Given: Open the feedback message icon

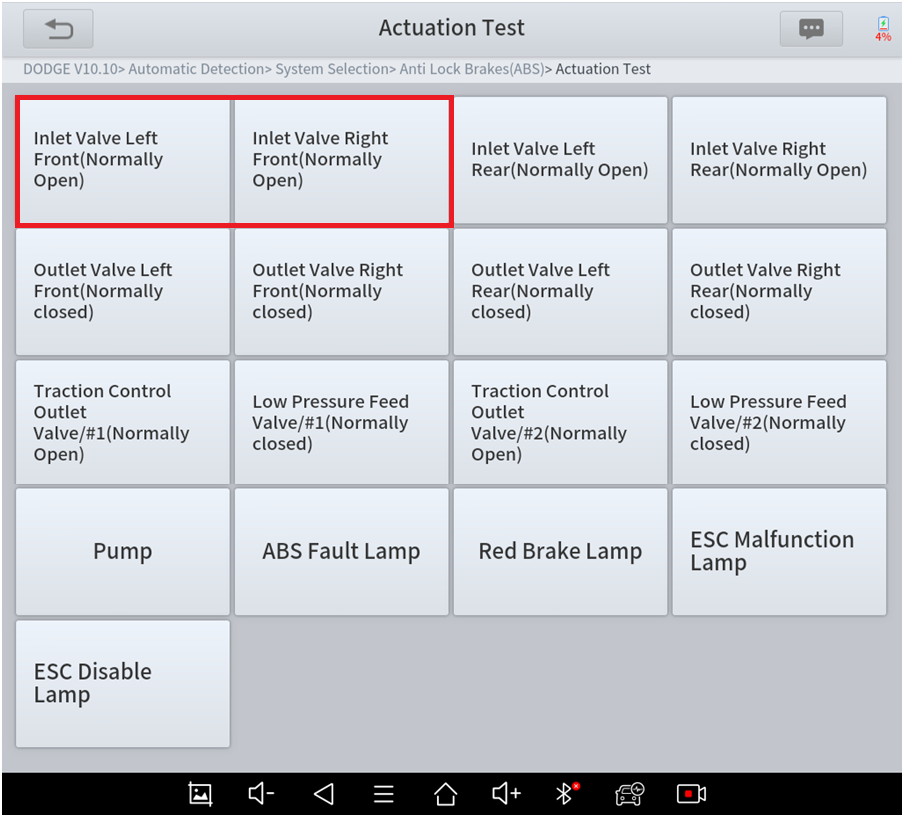Looking at the screenshot, I should (811, 29).
